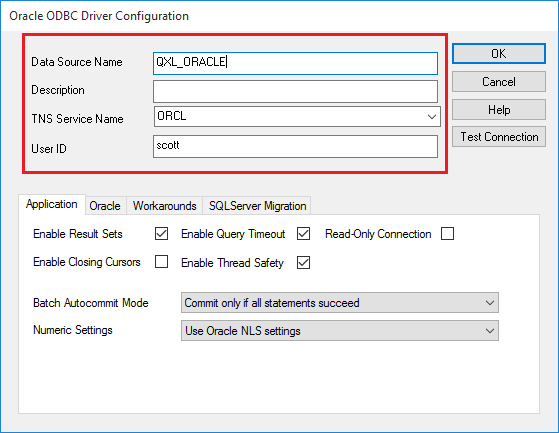This screenshot has height=433, width=559.
Task: Click the OK button
Action: coord(499,54)
